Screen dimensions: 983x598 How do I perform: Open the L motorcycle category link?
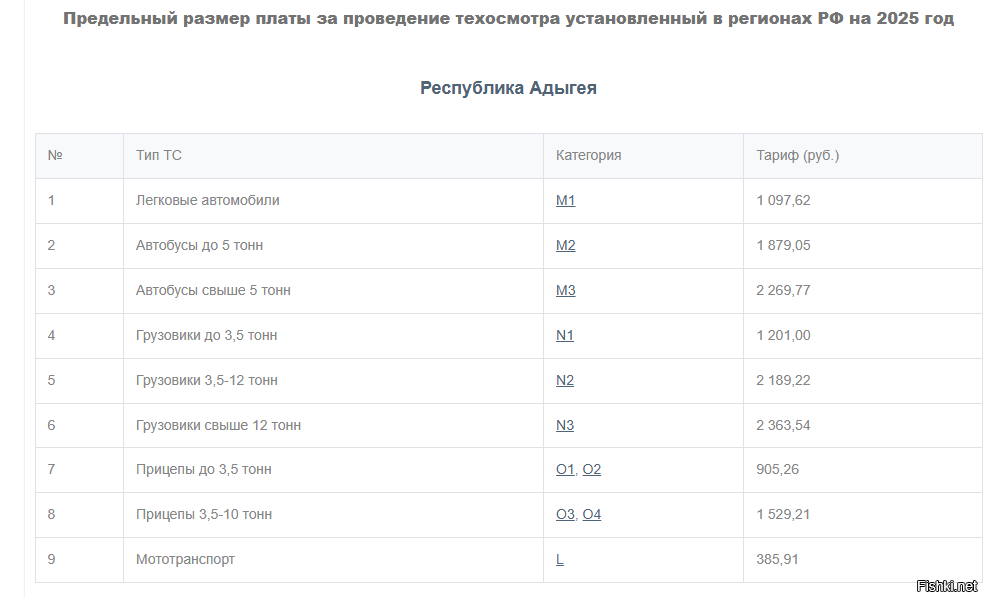560,559
